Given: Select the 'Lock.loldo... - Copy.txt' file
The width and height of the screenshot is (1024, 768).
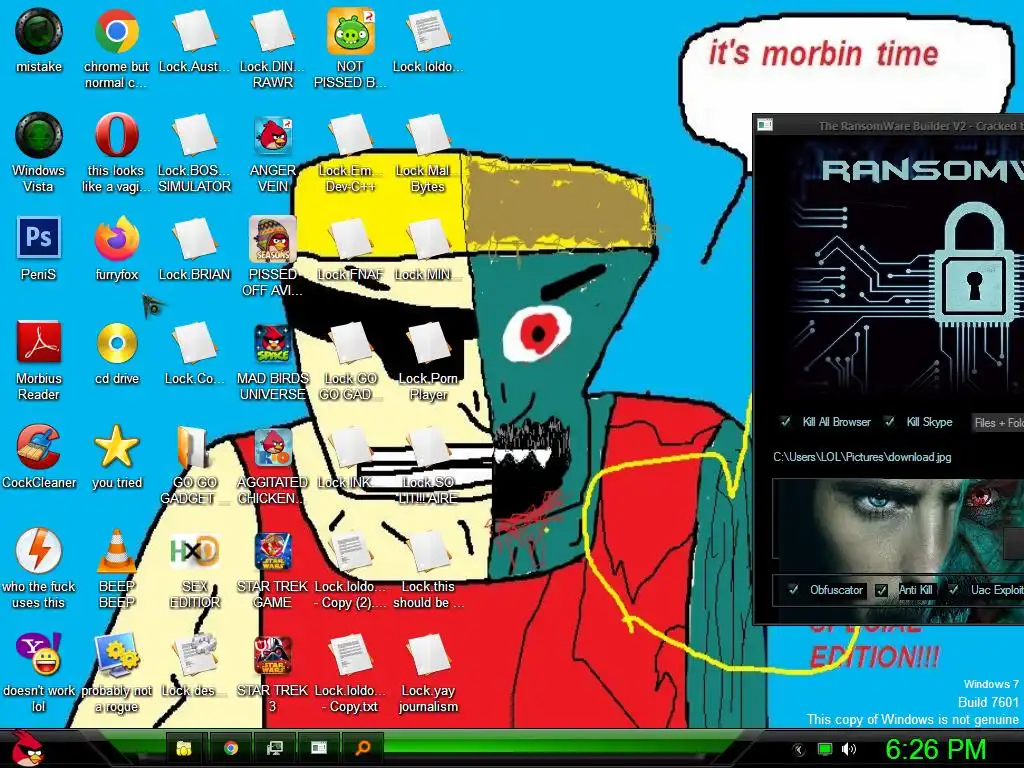Looking at the screenshot, I should [350, 654].
